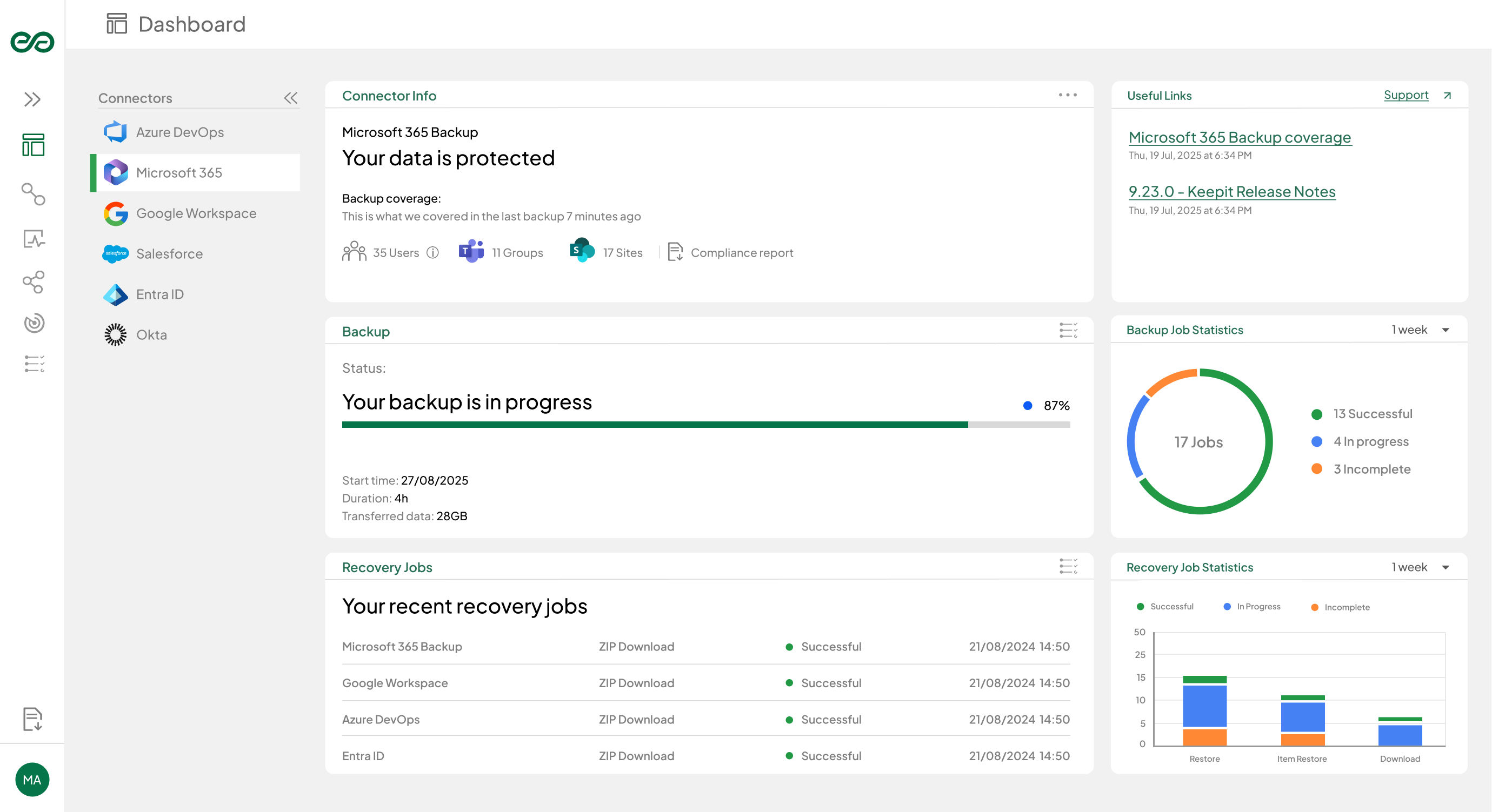Image resolution: width=1492 pixels, height=812 pixels.
Task: Open the Connector Info three-dot menu
Action: (x=1068, y=95)
